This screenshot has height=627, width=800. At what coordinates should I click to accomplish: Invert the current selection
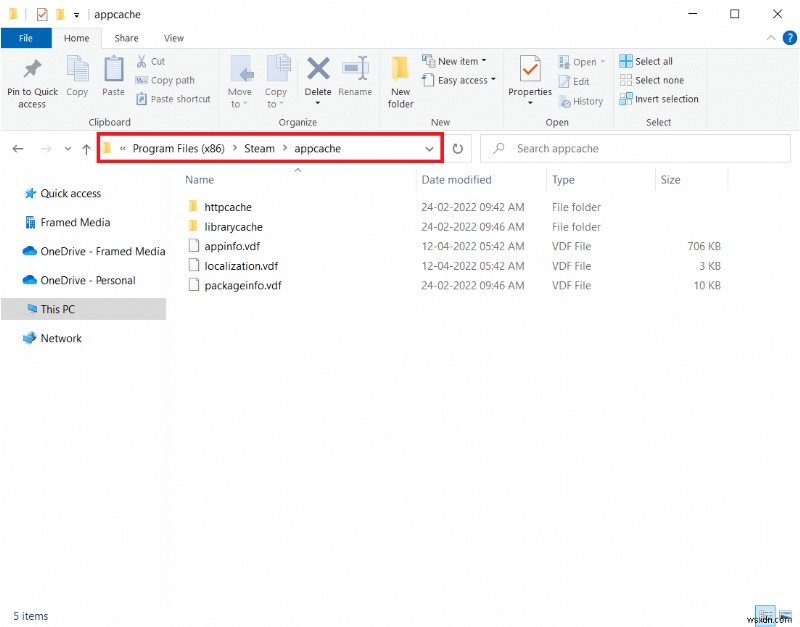pos(659,99)
